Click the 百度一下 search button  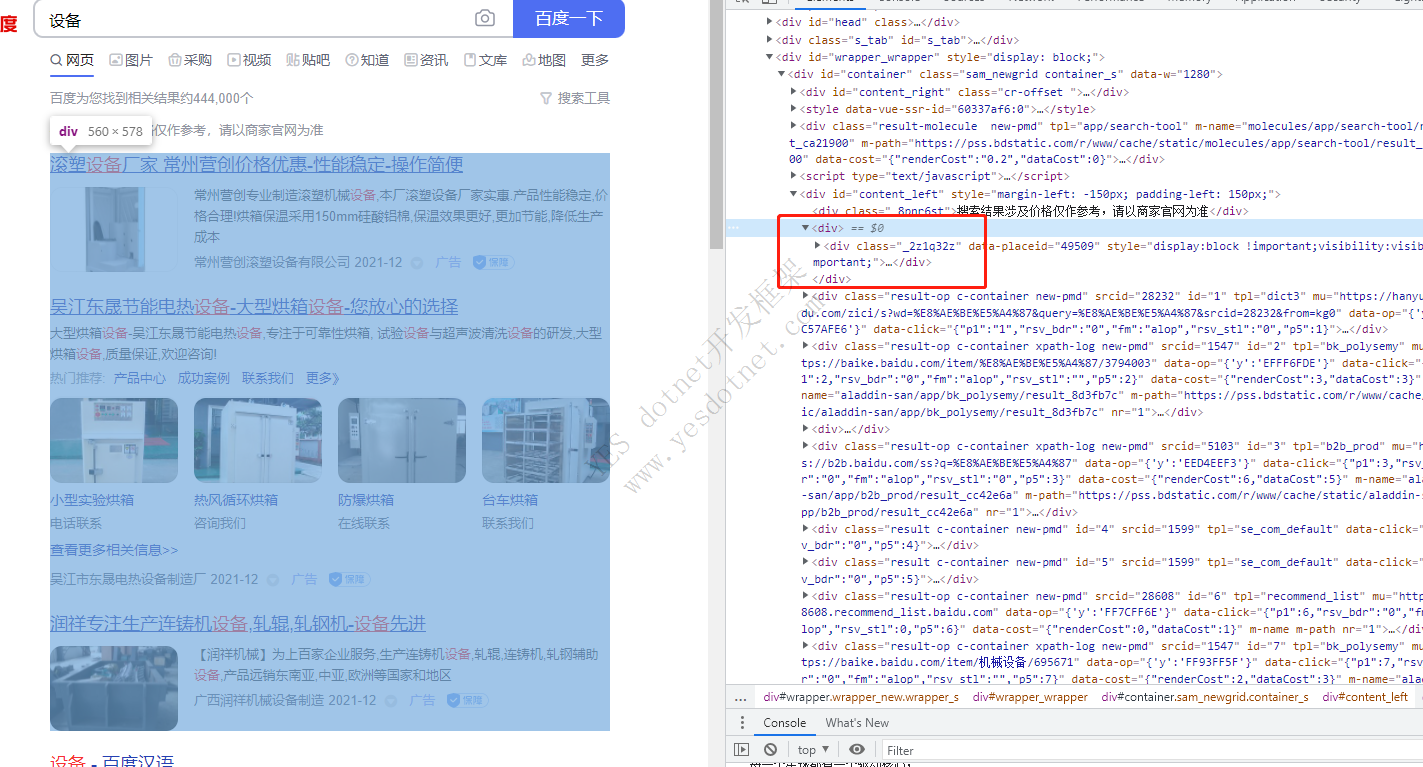click(x=569, y=19)
